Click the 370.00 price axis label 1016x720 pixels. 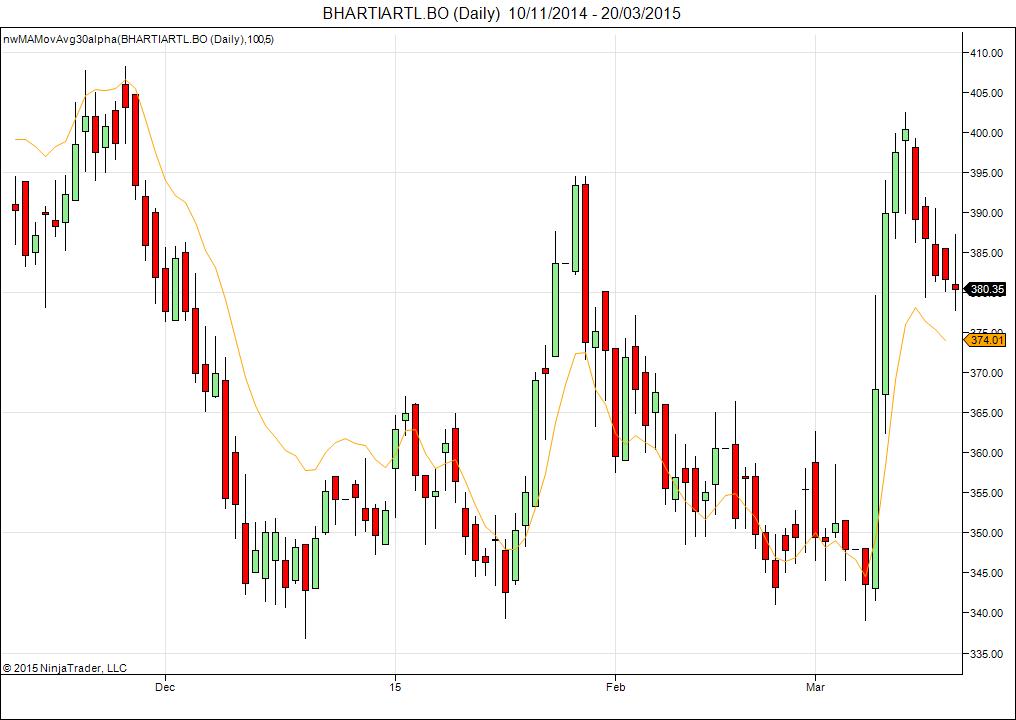coord(987,373)
